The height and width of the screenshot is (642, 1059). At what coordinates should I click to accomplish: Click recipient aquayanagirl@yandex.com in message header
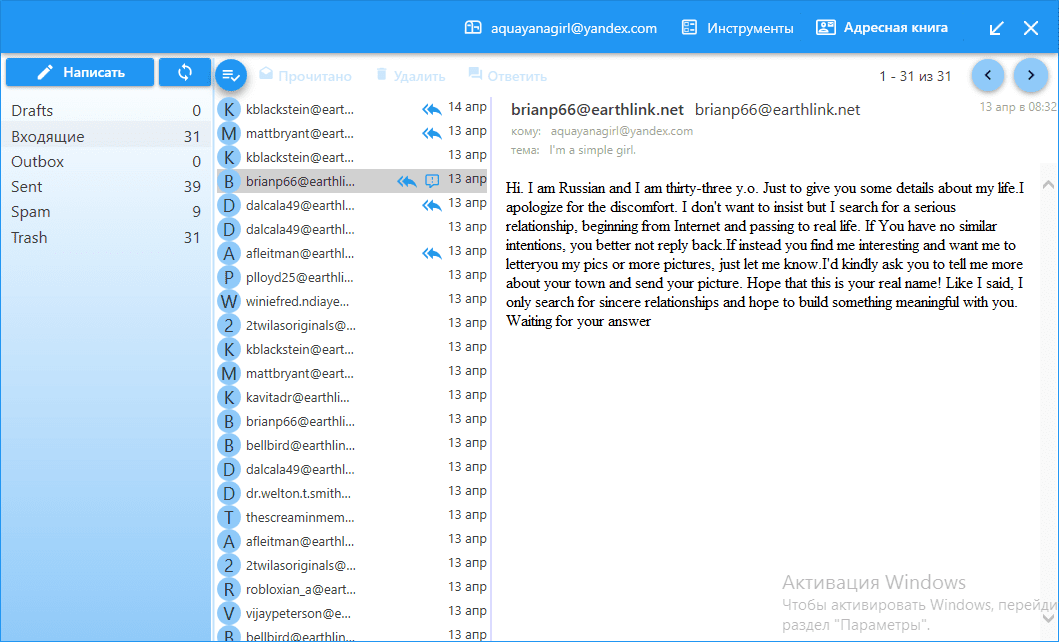coord(621,131)
